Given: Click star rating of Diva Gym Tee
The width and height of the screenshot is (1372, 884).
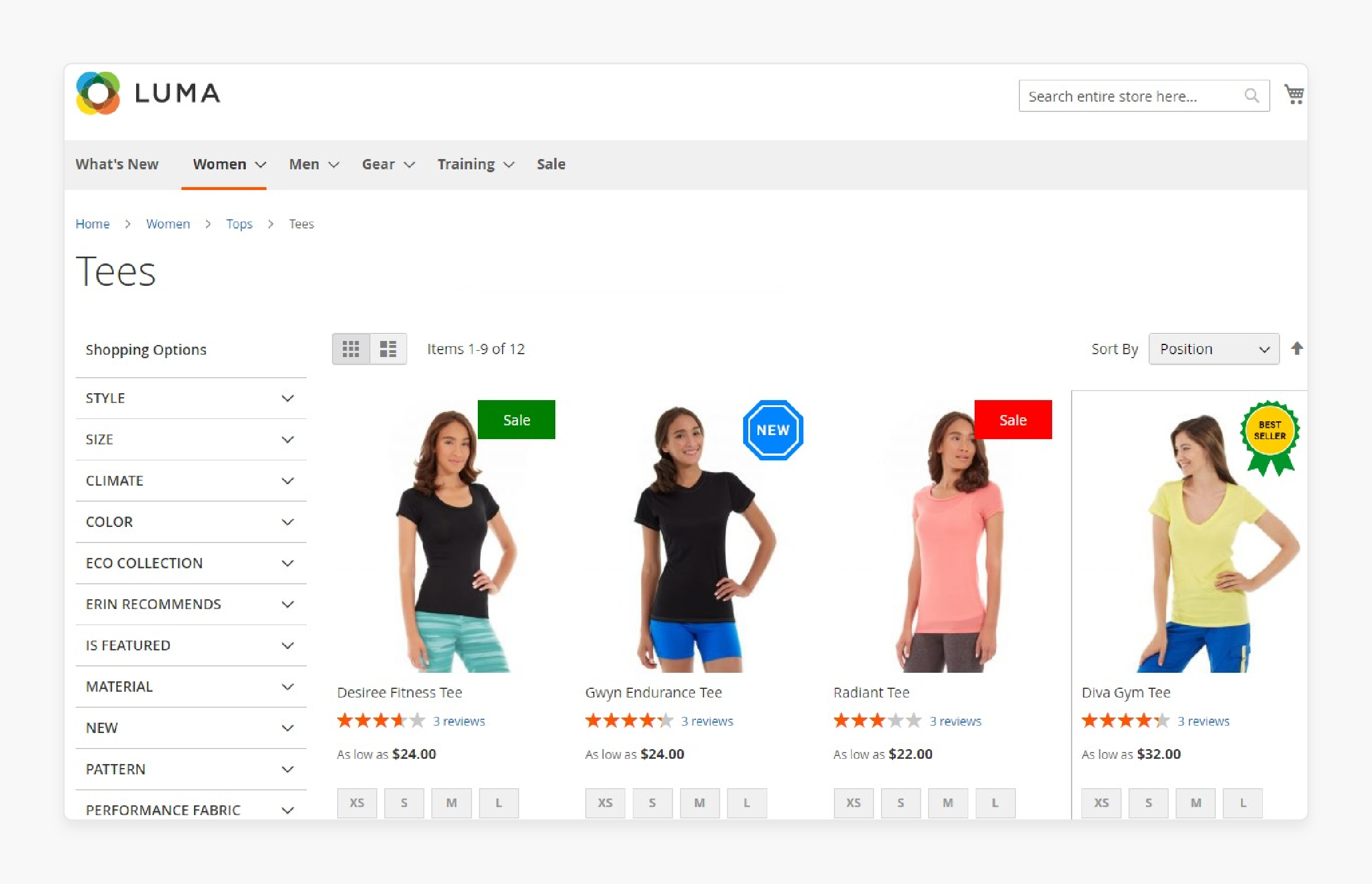Looking at the screenshot, I should (1126, 720).
